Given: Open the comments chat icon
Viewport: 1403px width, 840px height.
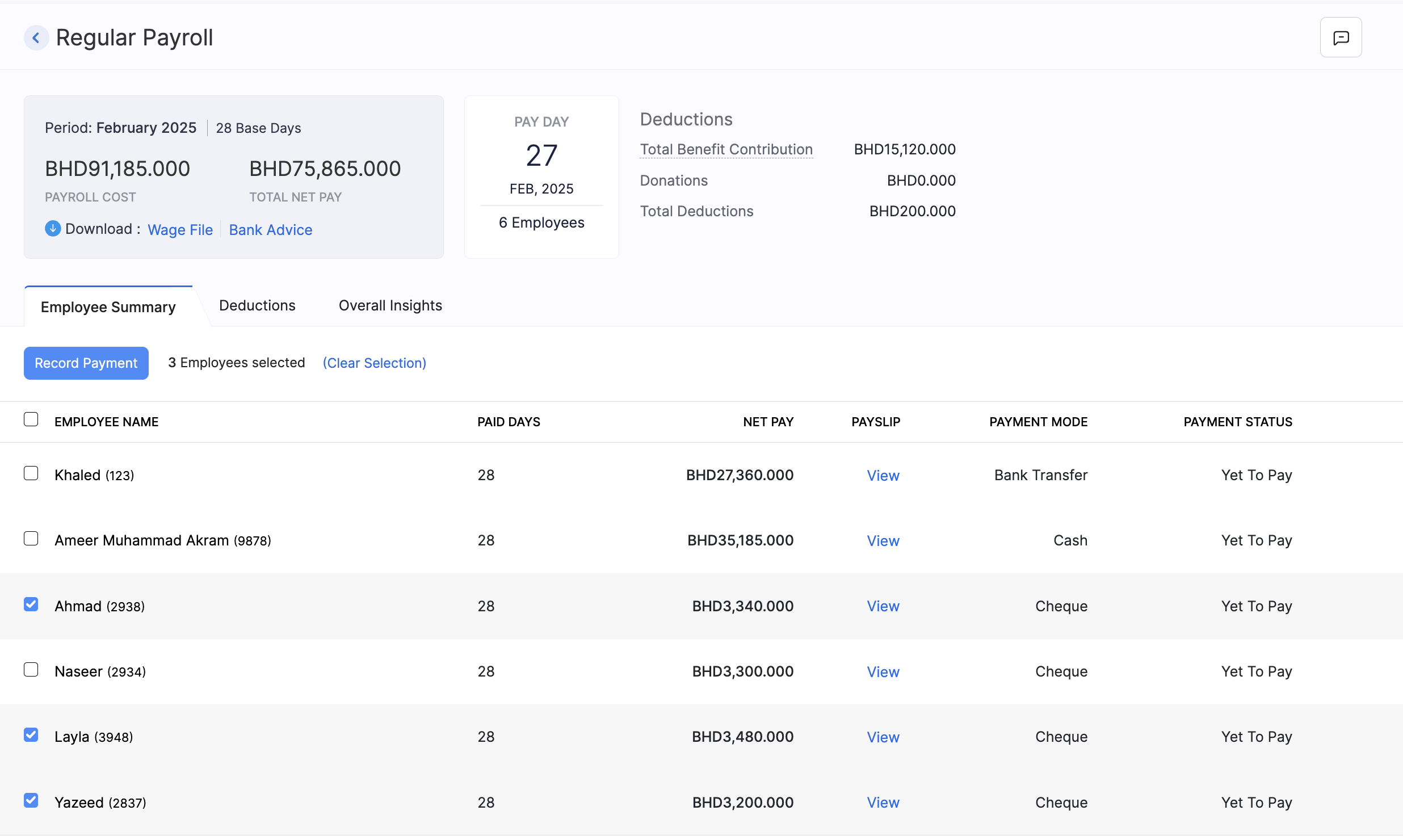Looking at the screenshot, I should coord(1341,37).
